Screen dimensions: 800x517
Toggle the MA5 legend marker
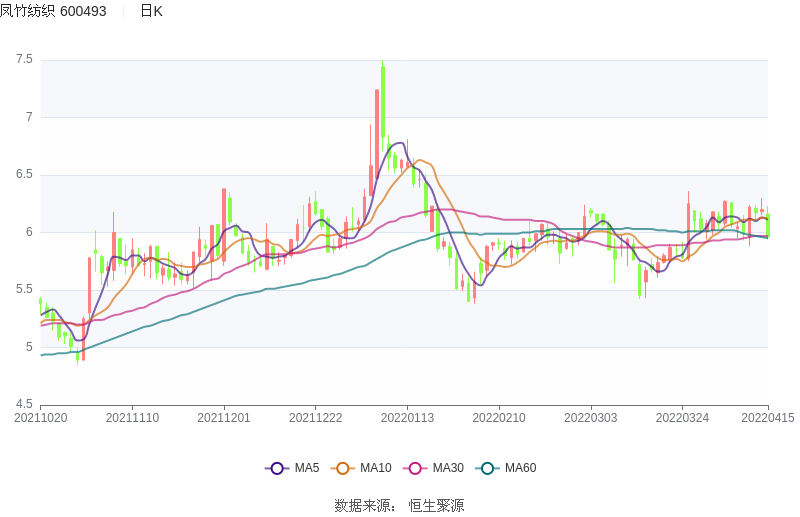click(277, 468)
